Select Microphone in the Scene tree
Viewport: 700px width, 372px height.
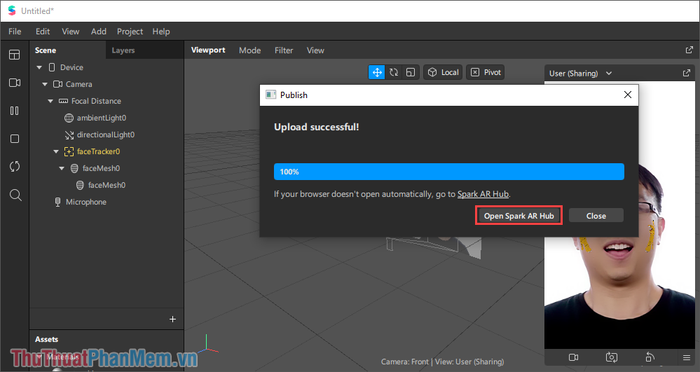point(86,202)
